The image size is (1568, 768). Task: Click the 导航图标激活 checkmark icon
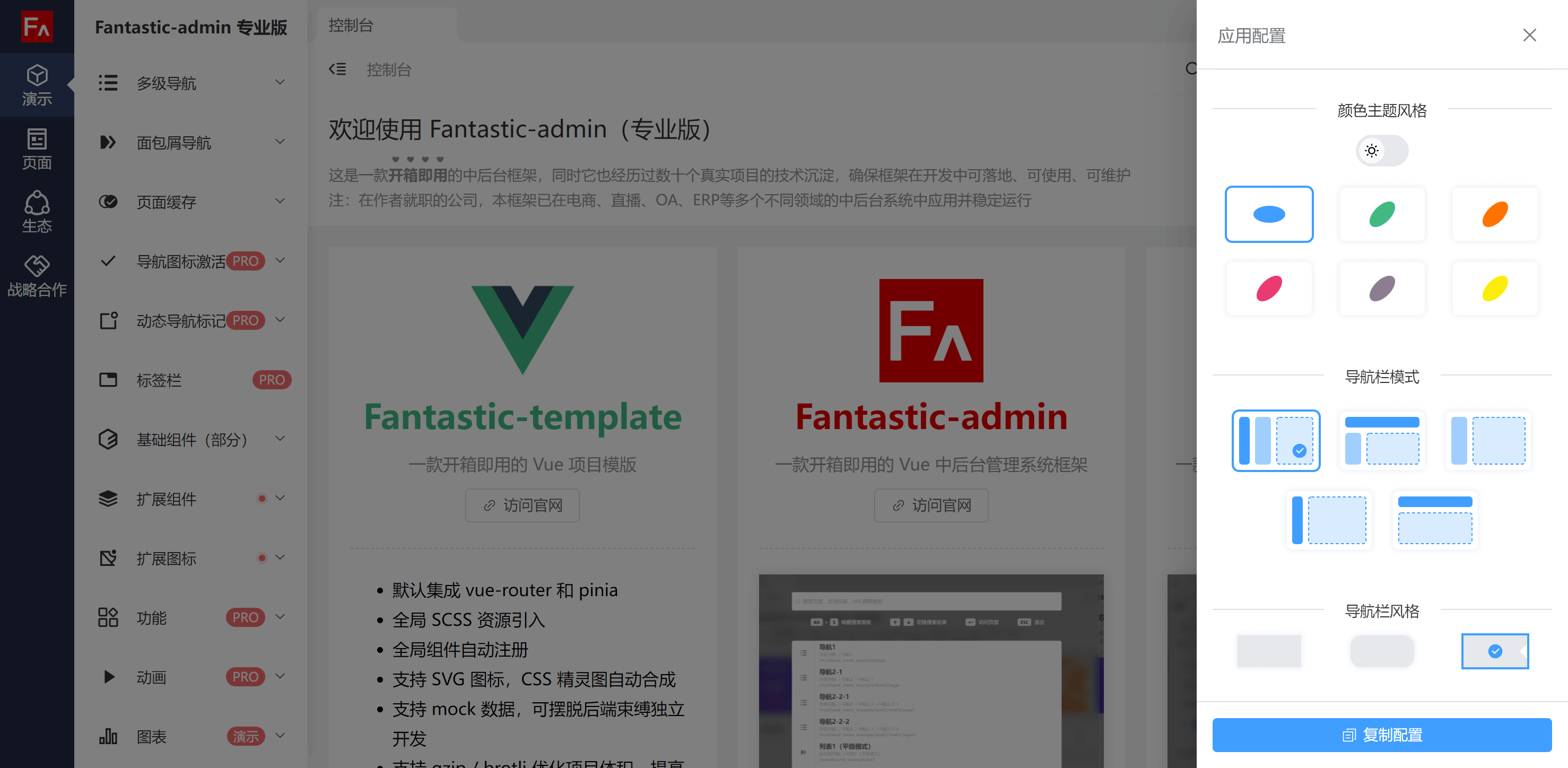[108, 261]
